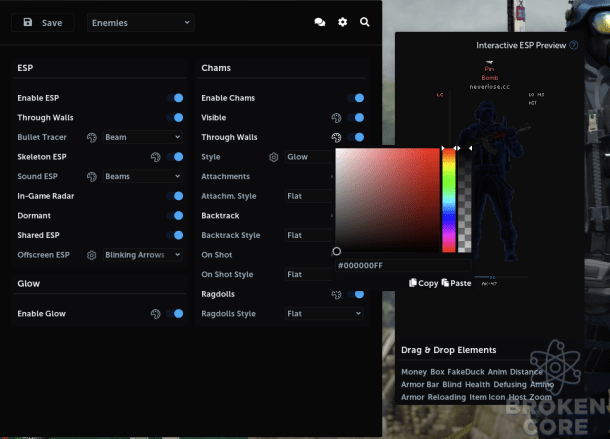Click the Interactive ESP Preview help icon

click(573, 45)
